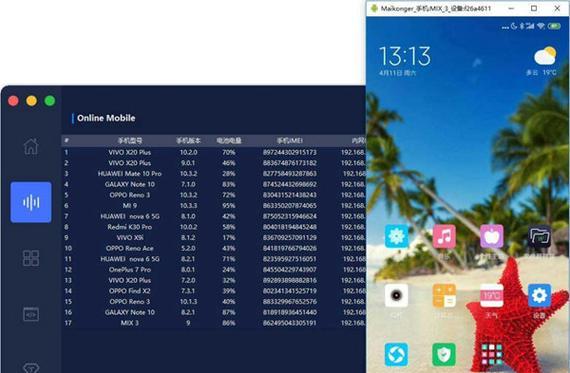Open the four-squares grid sidebar icon
This screenshot has width=570, height=373.
click(x=31, y=258)
